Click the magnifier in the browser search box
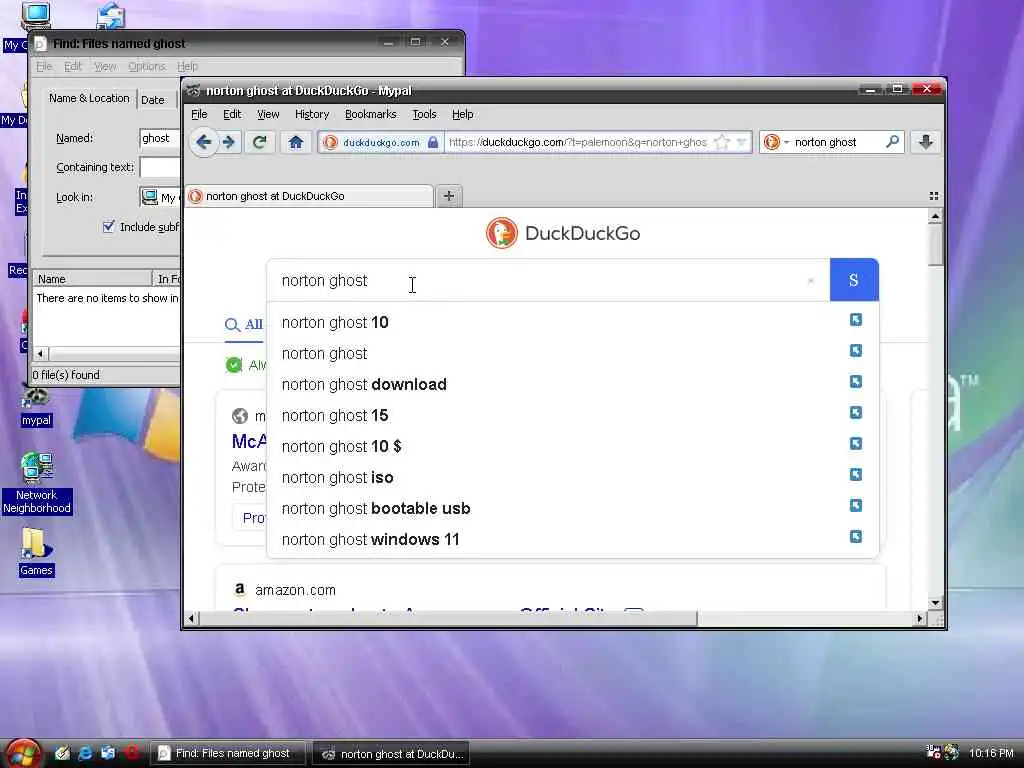 (x=892, y=142)
